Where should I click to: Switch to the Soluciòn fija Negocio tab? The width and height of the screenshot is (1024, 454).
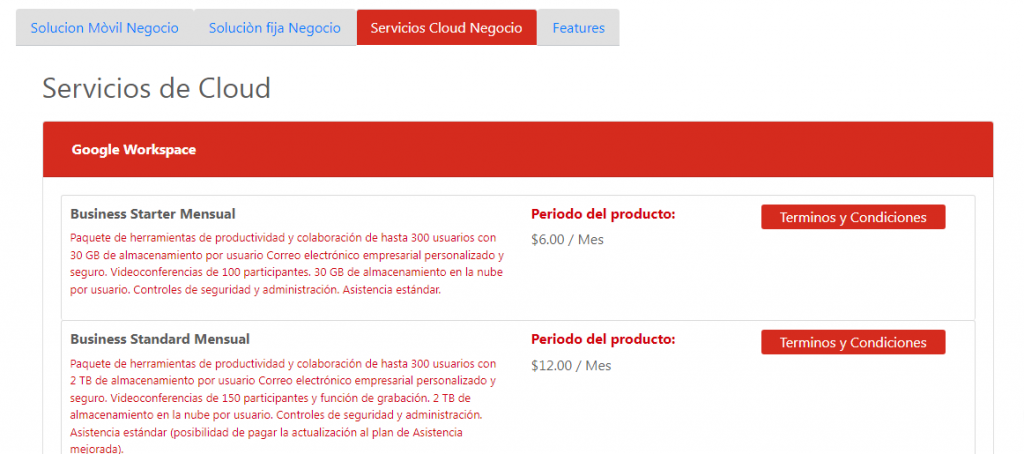pos(275,28)
